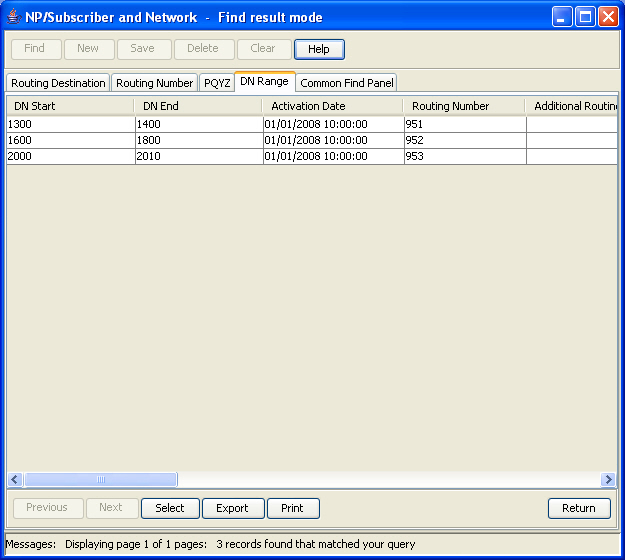The width and height of the screenshot is (625, 560).
Task: Open the Routing Destination tab
Action: [x=58, y=83]
